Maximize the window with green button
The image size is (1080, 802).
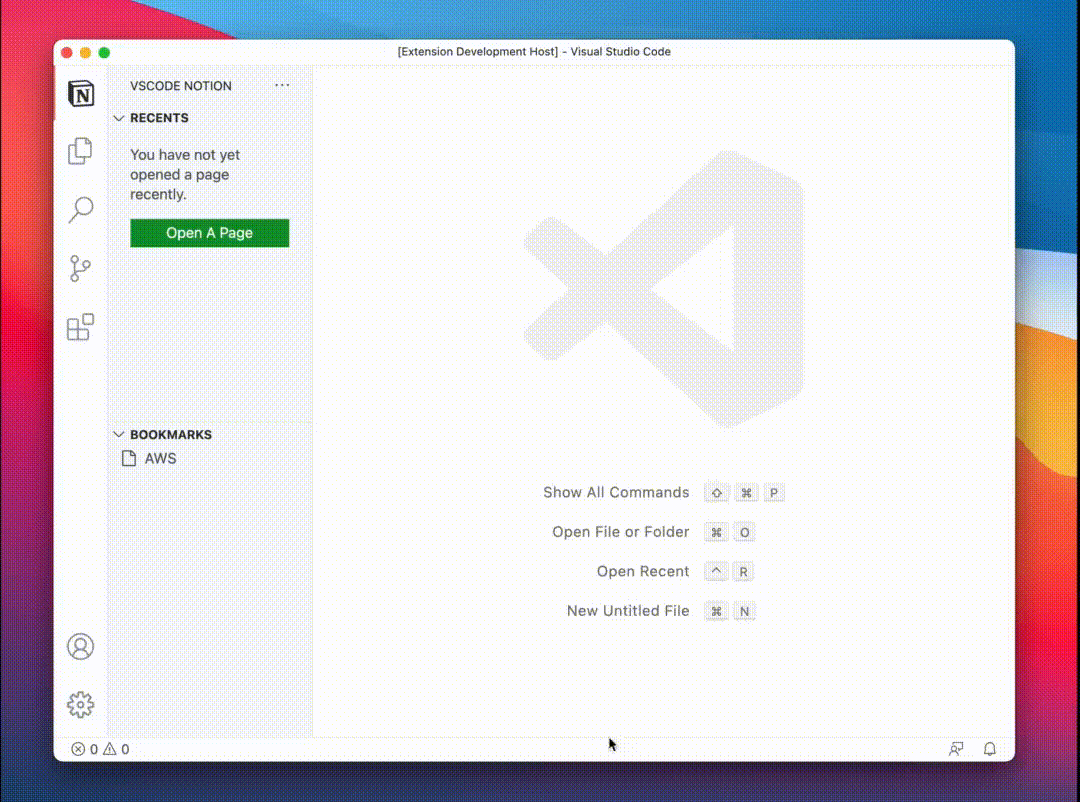[x=104, y=52]
